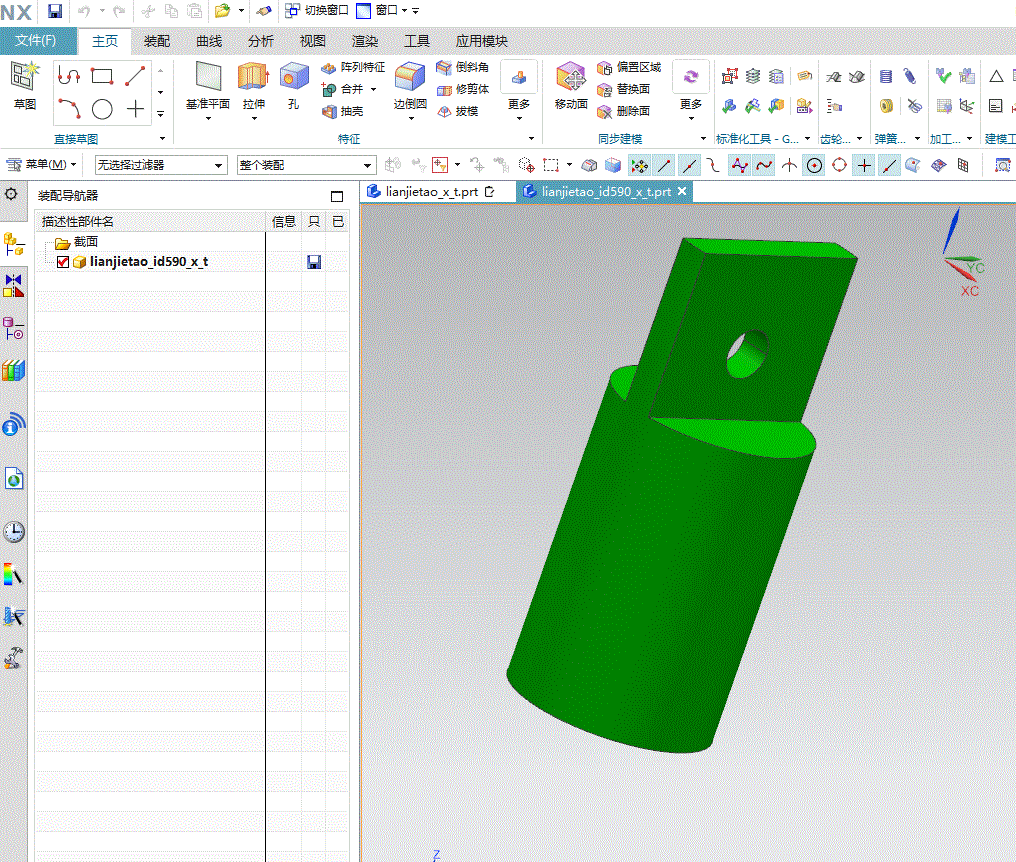Screen dimensions: 1016x862
Task: Switch to lianjietao_x_t.prt document tab
Action: tap(432, 192)
